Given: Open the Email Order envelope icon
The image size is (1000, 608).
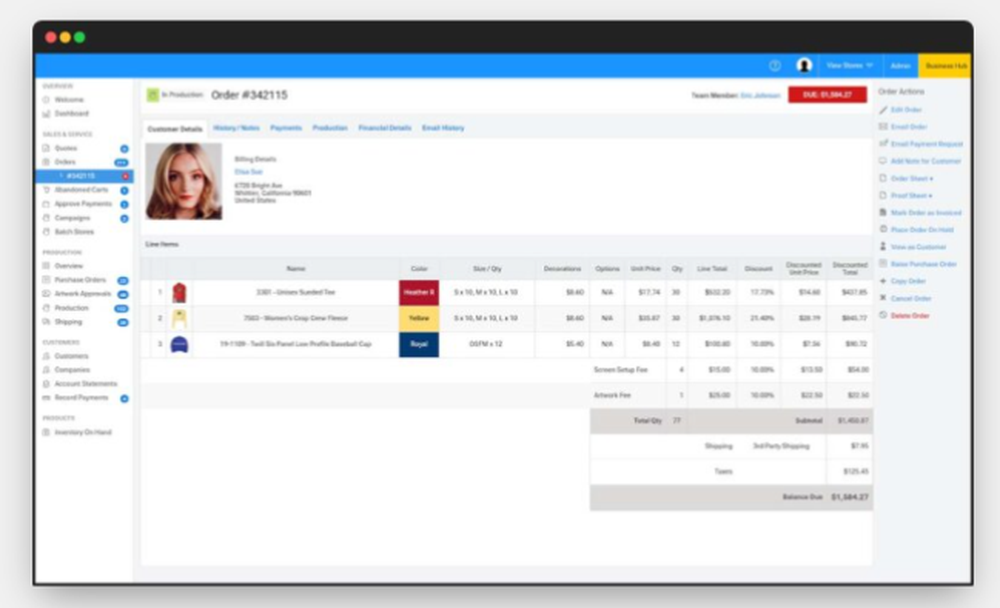Looking at the screenshot, I should 883,125.
